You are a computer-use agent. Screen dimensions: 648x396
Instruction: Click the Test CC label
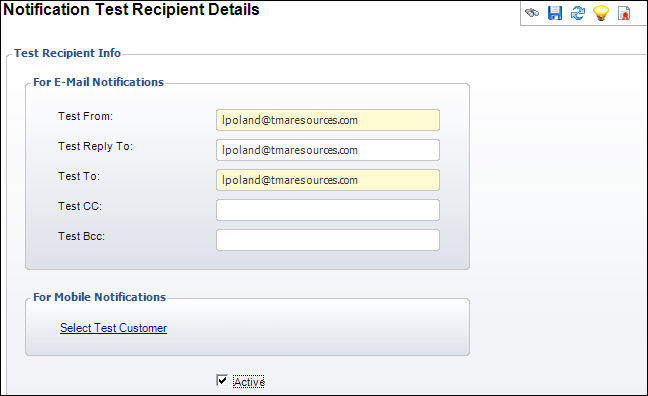coord(80,206)
